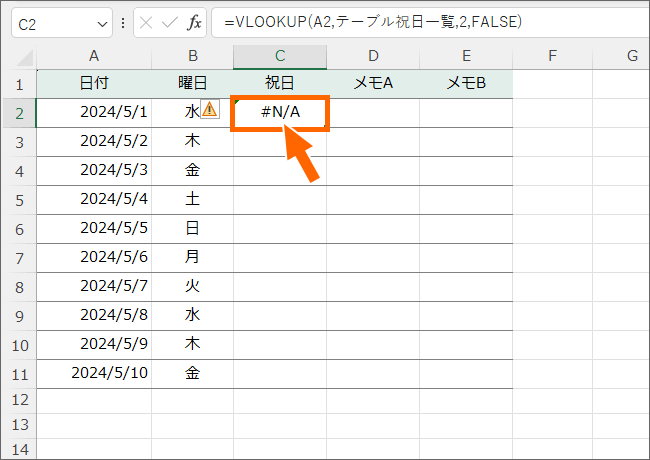The image size is (650, 460).
Task: Open the error warning icon beside B2
Action: point(210,109)
